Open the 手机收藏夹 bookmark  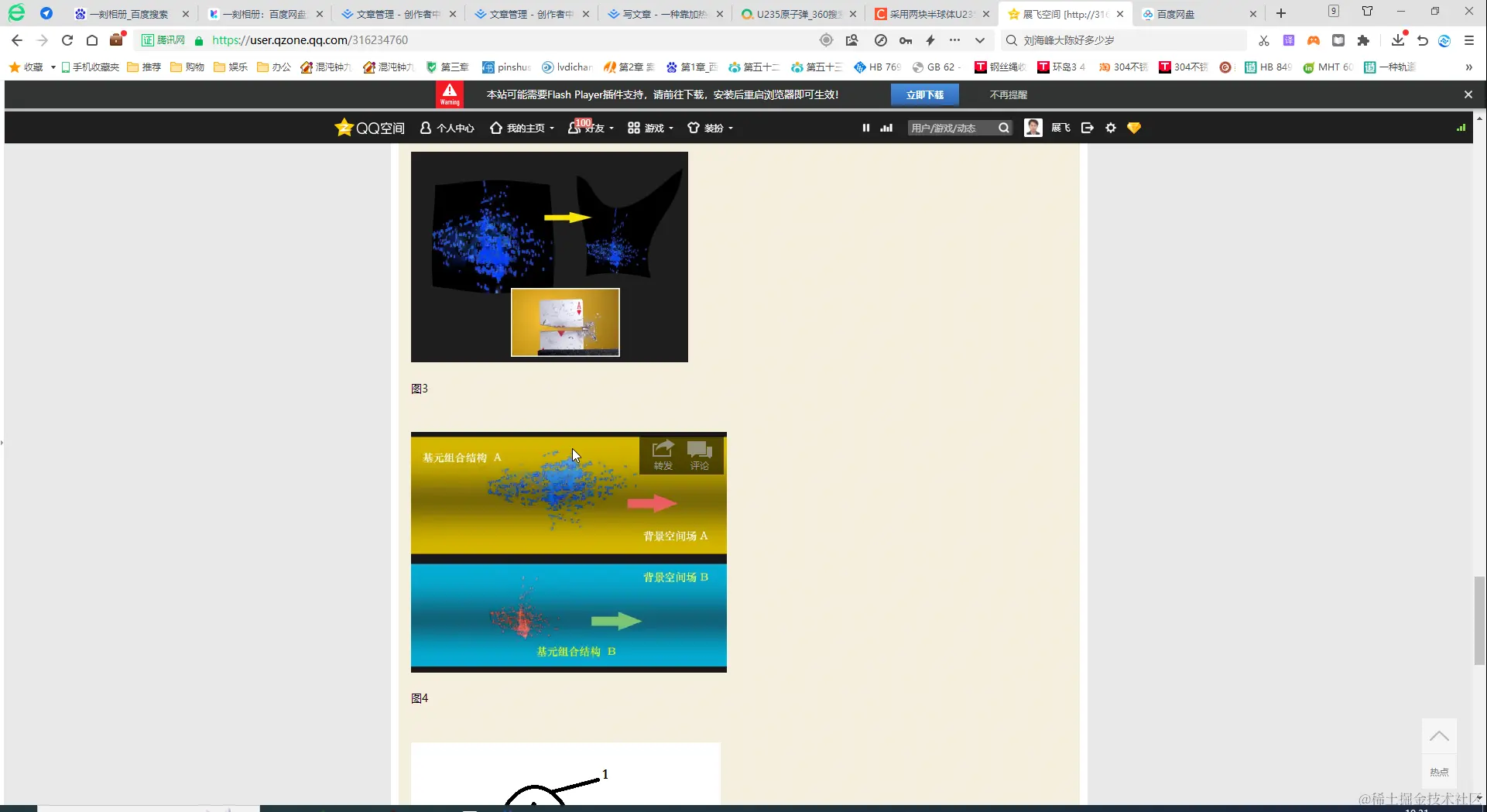click(91, 67)
